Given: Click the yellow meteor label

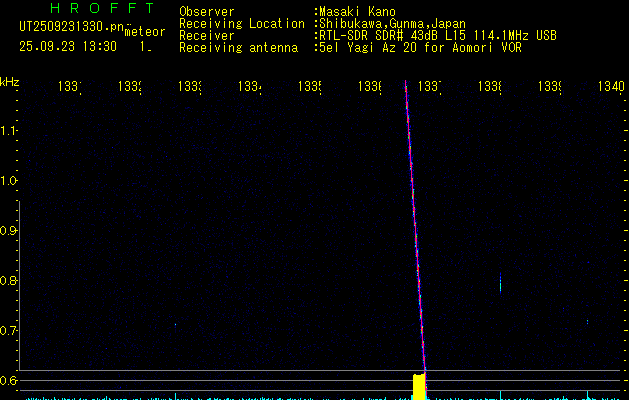Looking at the screenshot, I should [143, 33].
